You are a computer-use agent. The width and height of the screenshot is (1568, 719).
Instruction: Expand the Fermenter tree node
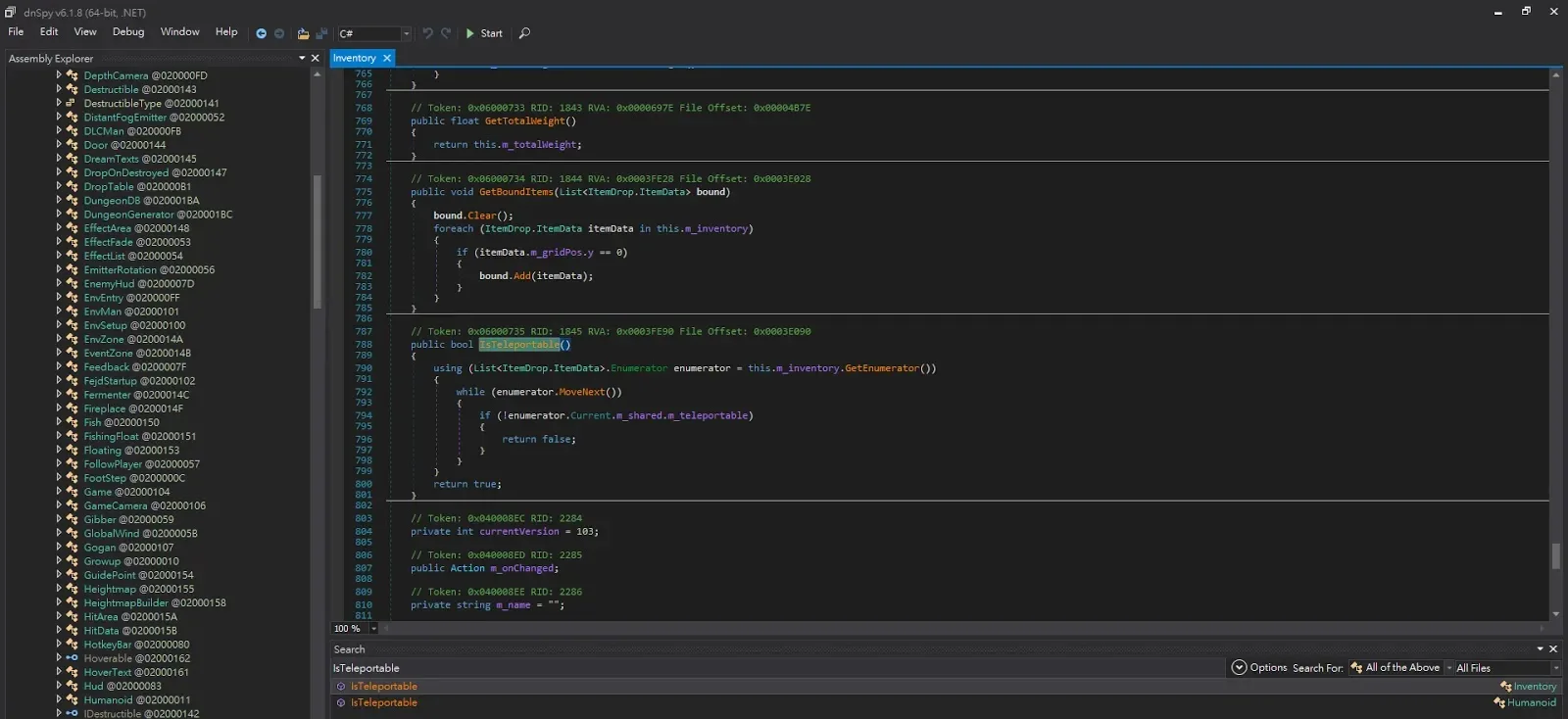pos(59,395)
